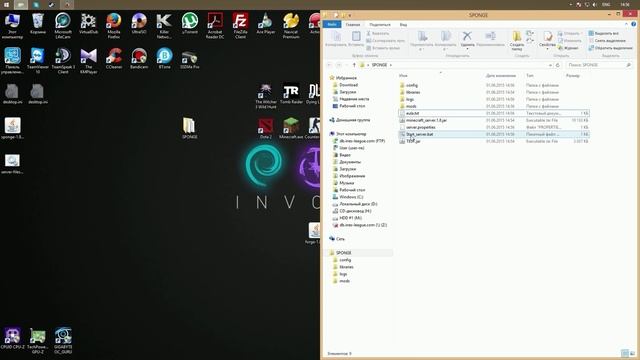Select the config folder in the file list

(412, 85)
